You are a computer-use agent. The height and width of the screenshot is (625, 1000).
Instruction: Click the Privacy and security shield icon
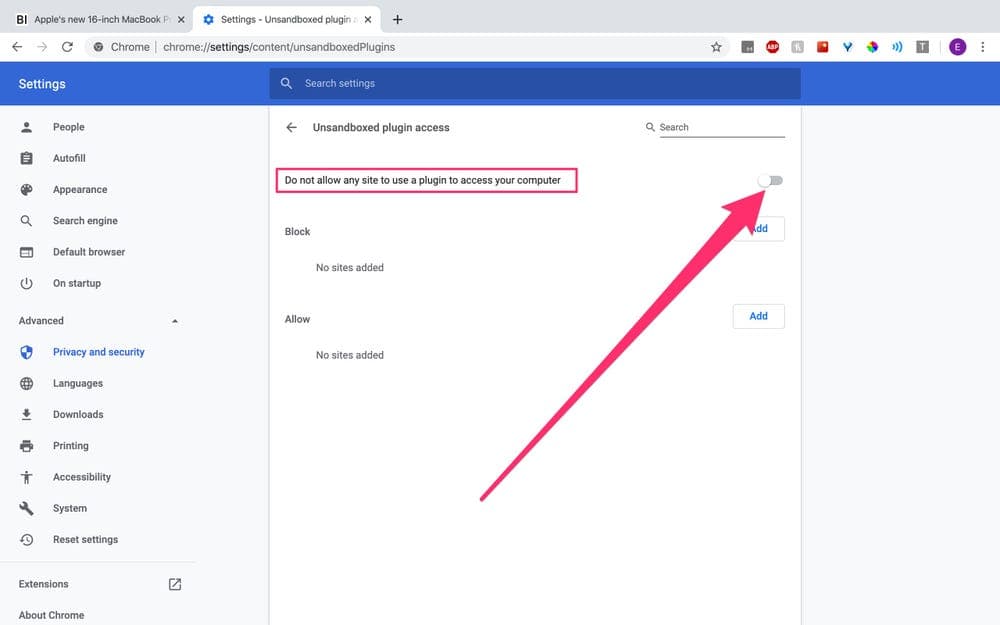coord(26,352)
